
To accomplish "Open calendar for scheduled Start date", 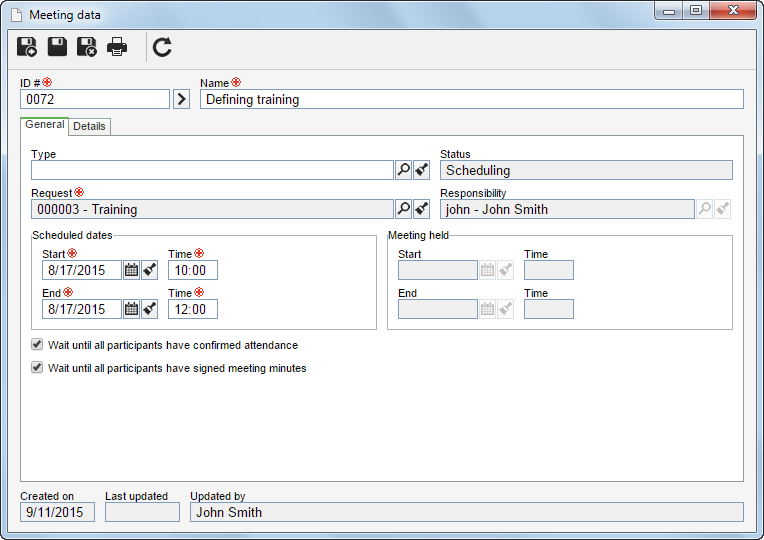I will (131, 270).
